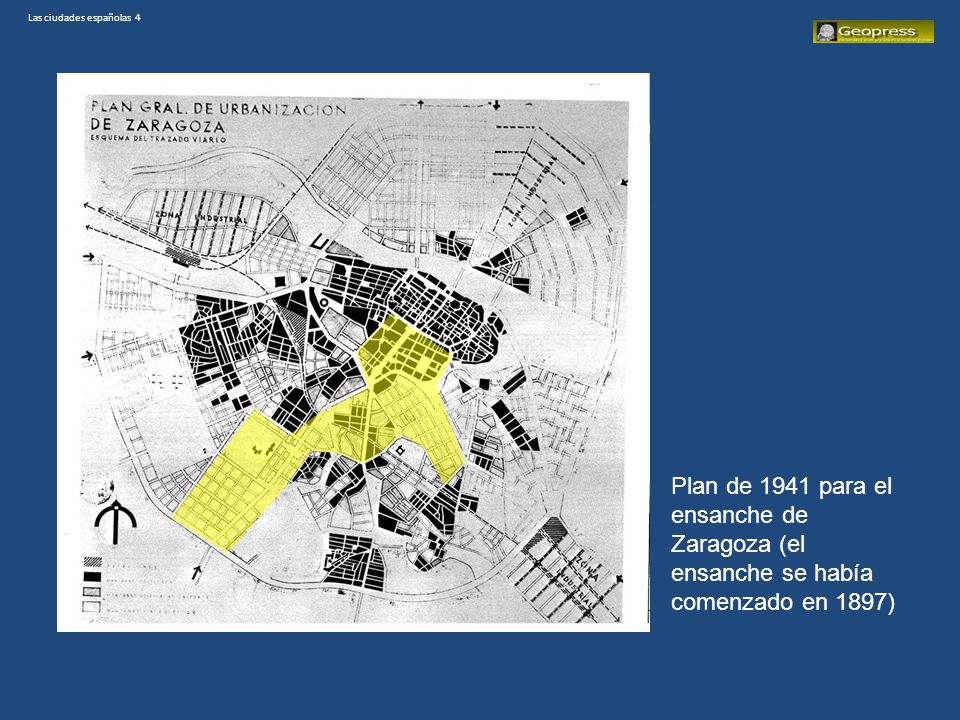Click the 'DE ZARAGOZA' title line
The width and height of the screenshot is (960, 720).
[157, 125]
